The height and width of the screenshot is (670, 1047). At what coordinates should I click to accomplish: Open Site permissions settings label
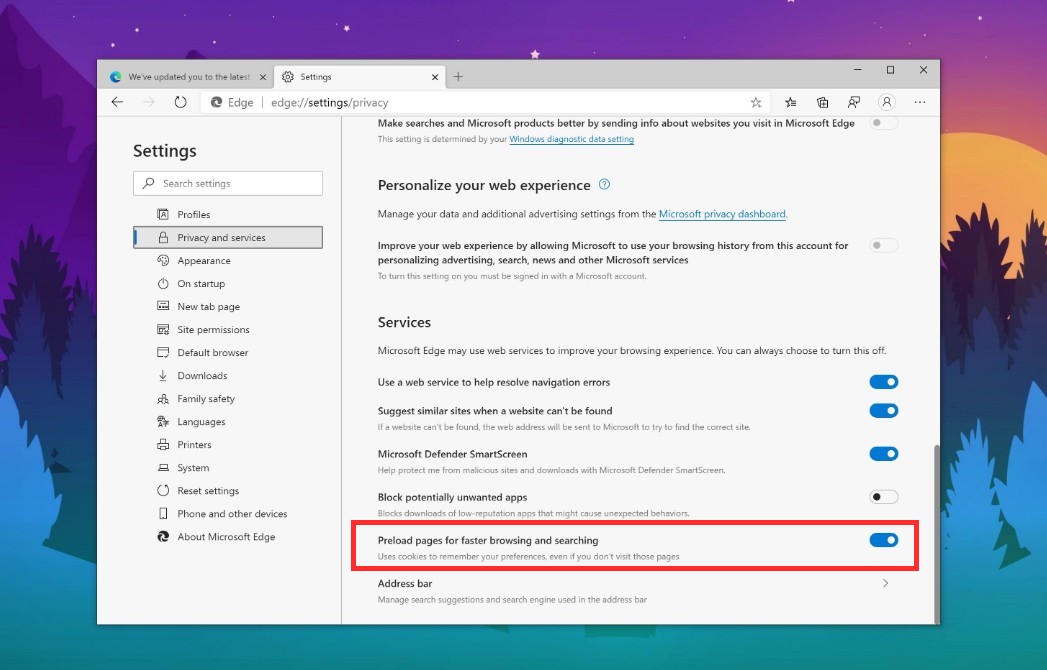[x=213, y=329]
